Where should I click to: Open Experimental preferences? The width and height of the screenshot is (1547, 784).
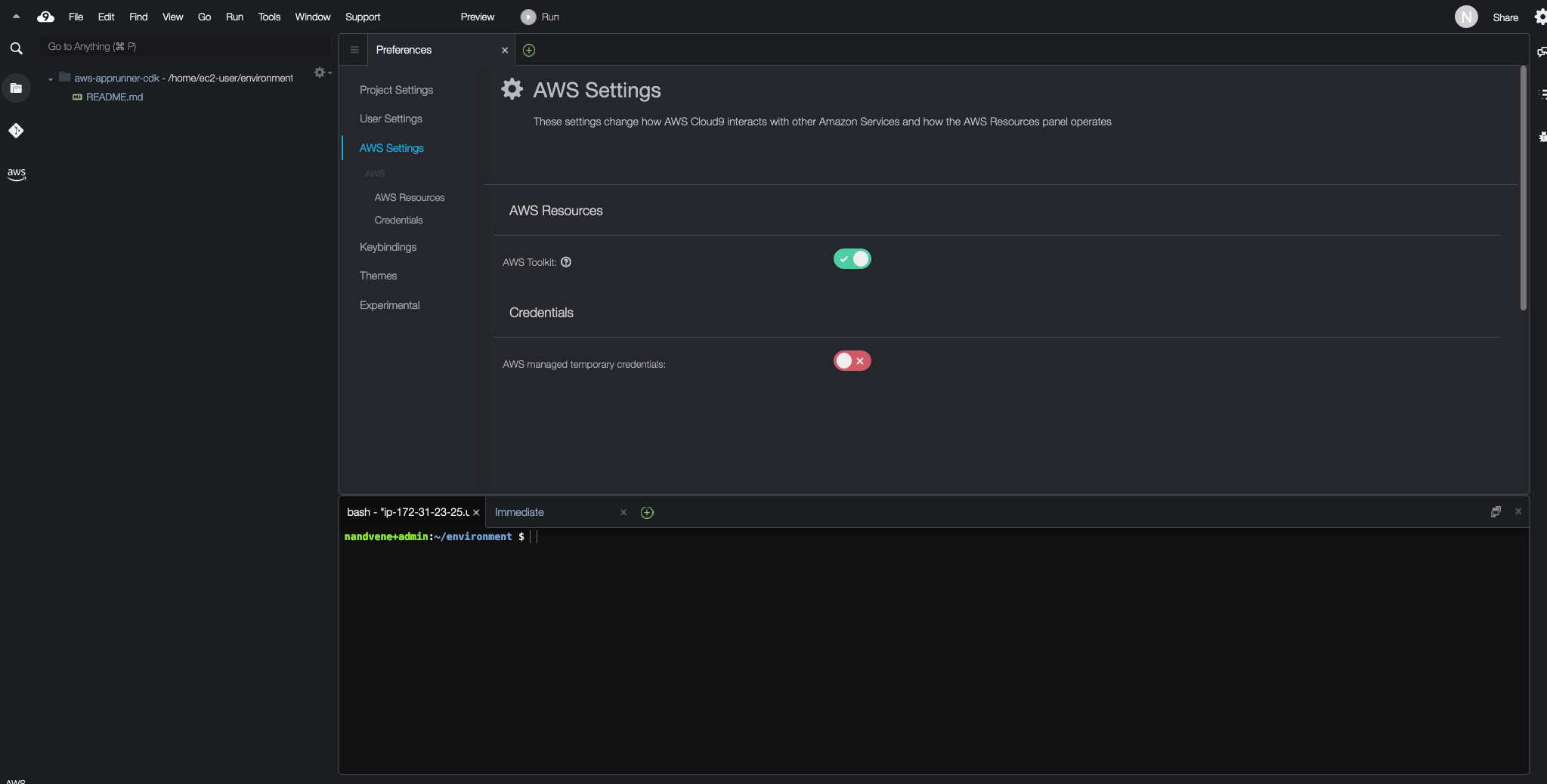tap(389, 305)
